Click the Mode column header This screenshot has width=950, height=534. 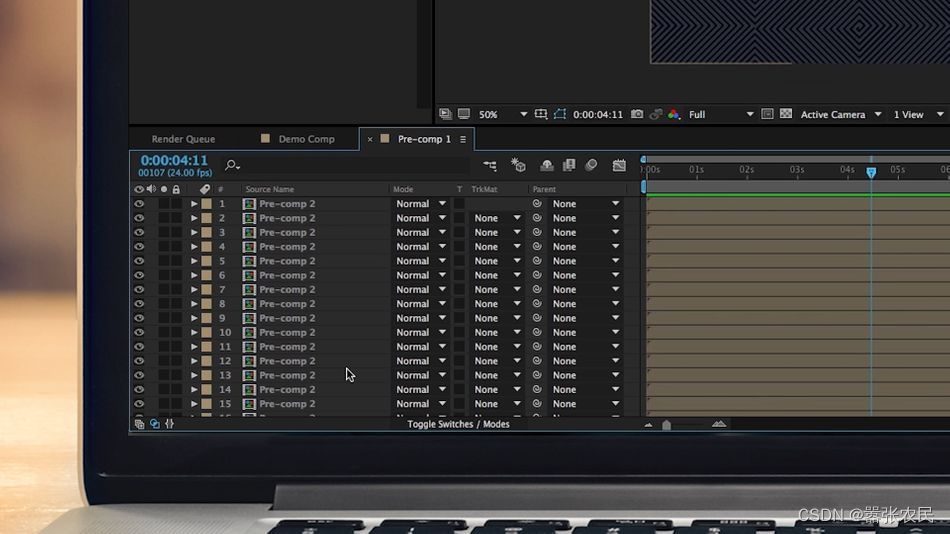click(x=403, y=189)
